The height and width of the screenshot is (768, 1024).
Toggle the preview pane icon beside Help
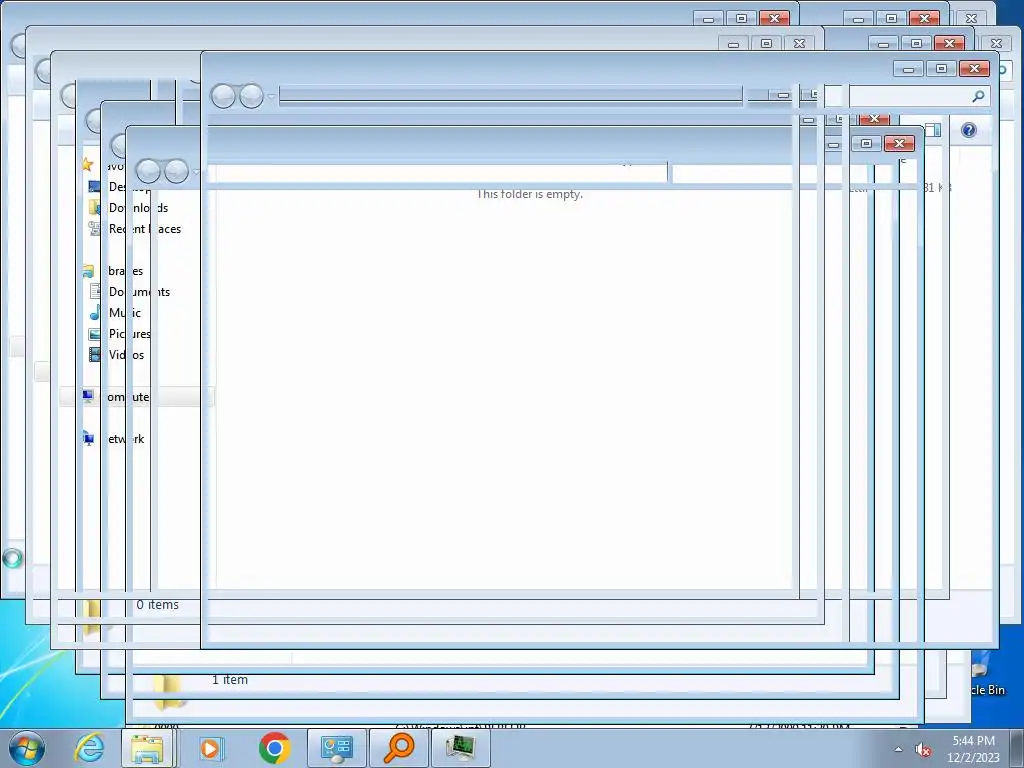pyautogui.click(x=933, y=130)
